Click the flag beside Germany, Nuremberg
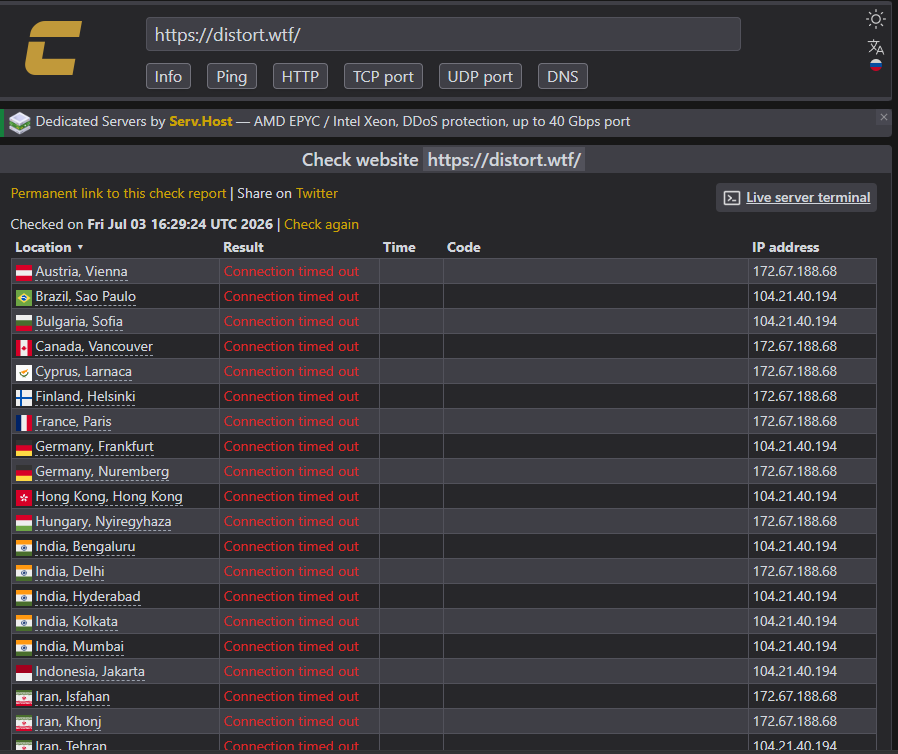 coord(23,472)
